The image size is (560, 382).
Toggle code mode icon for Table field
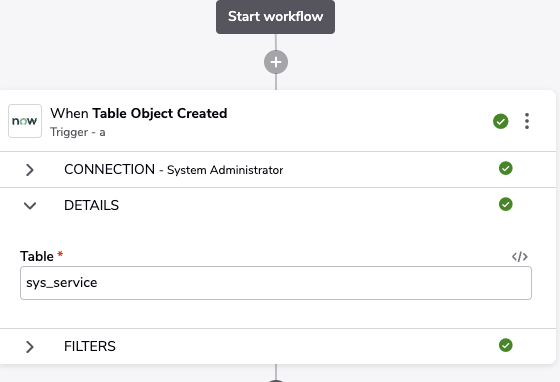[520, 257]
